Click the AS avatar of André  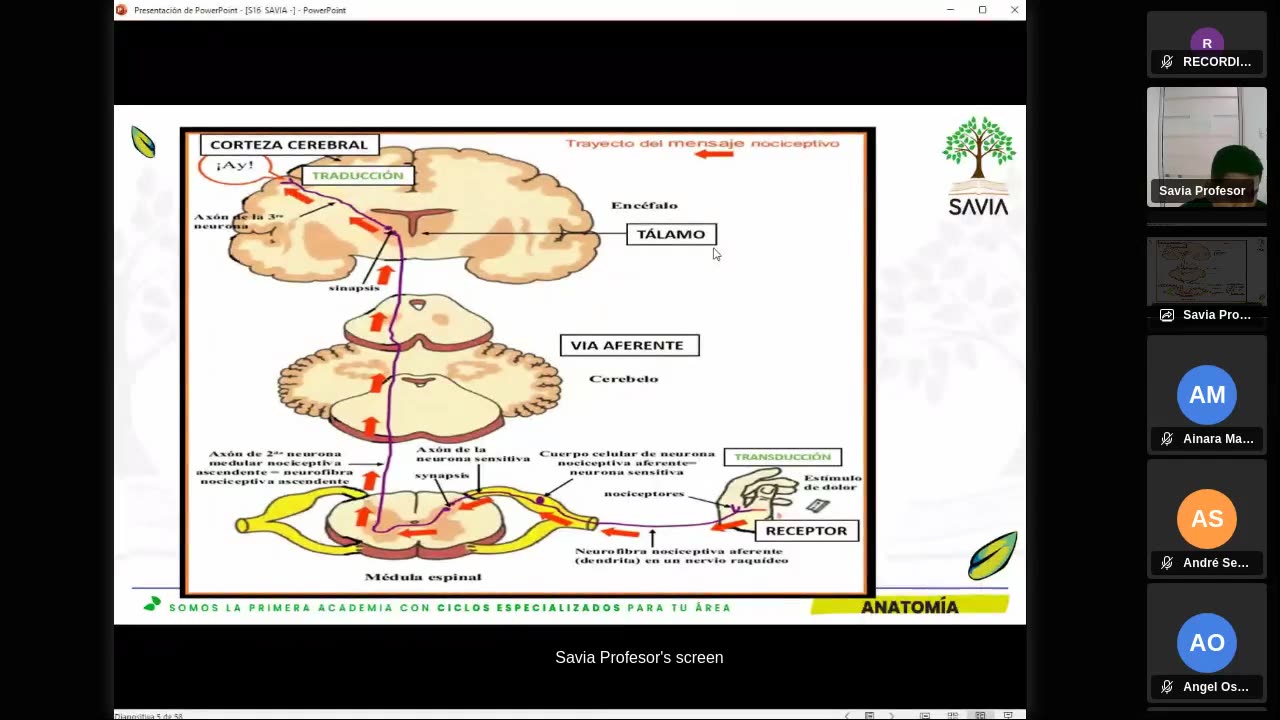[x=1207, y=519]
